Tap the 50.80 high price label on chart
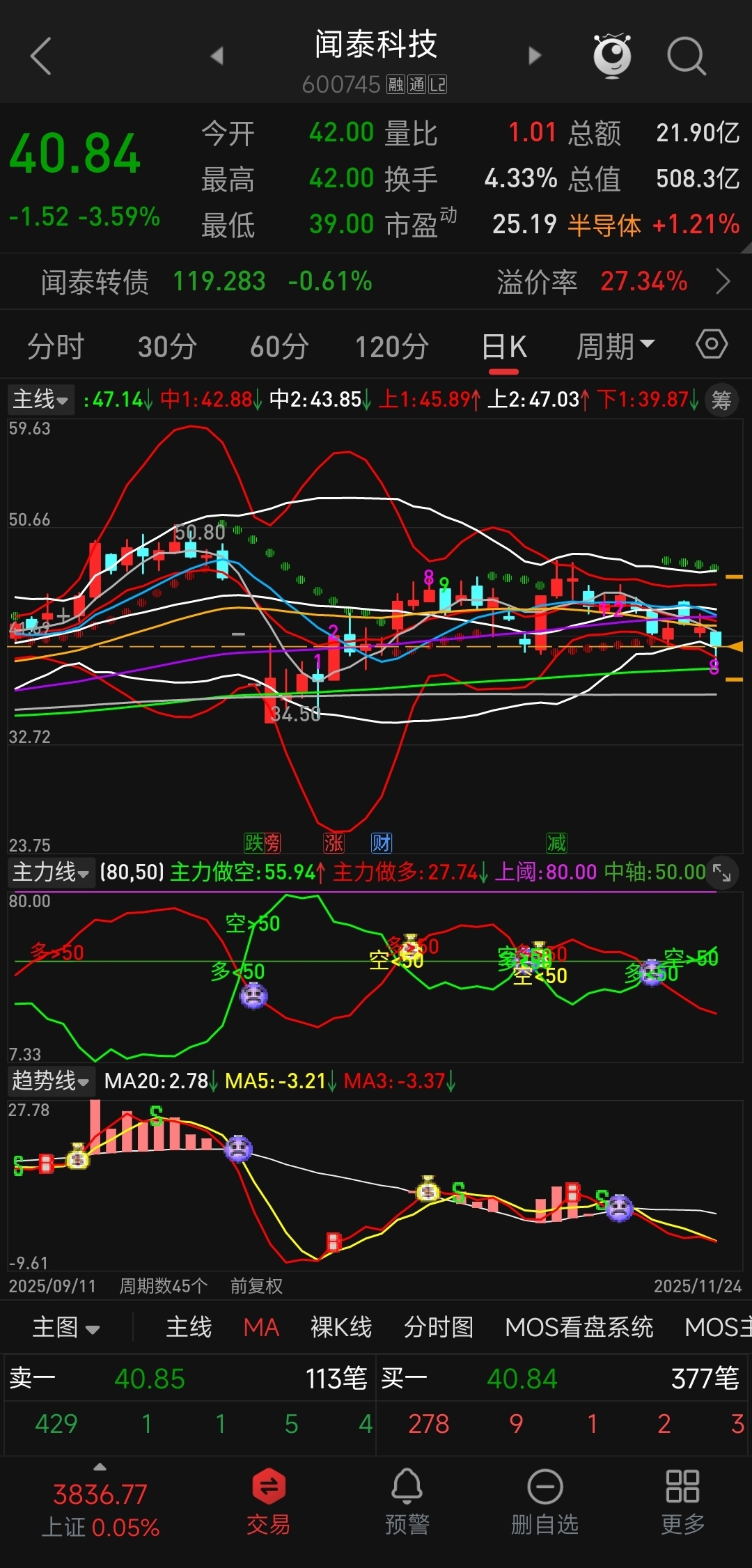 click(200, 533)
